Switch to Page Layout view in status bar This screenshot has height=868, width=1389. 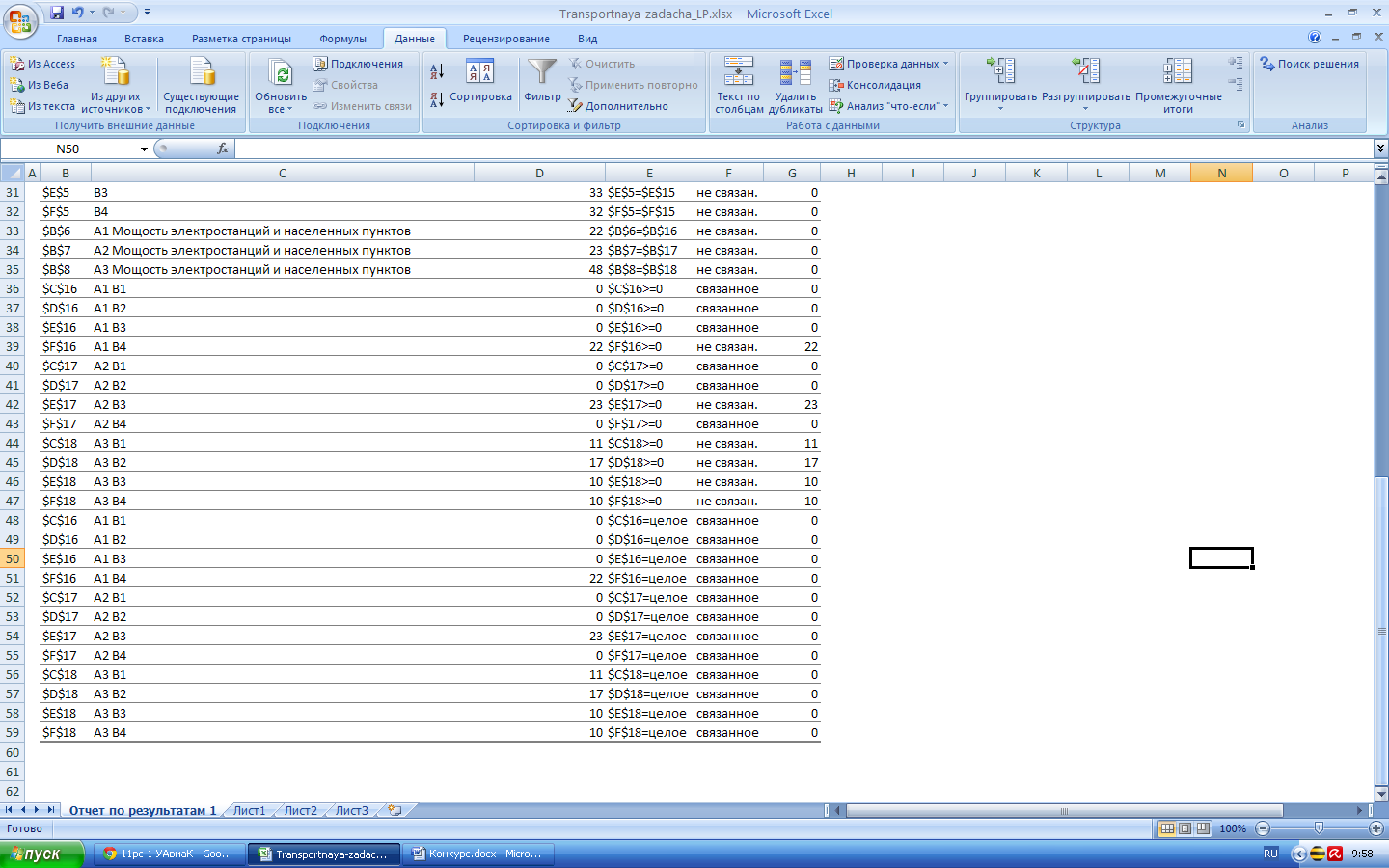1185,828
